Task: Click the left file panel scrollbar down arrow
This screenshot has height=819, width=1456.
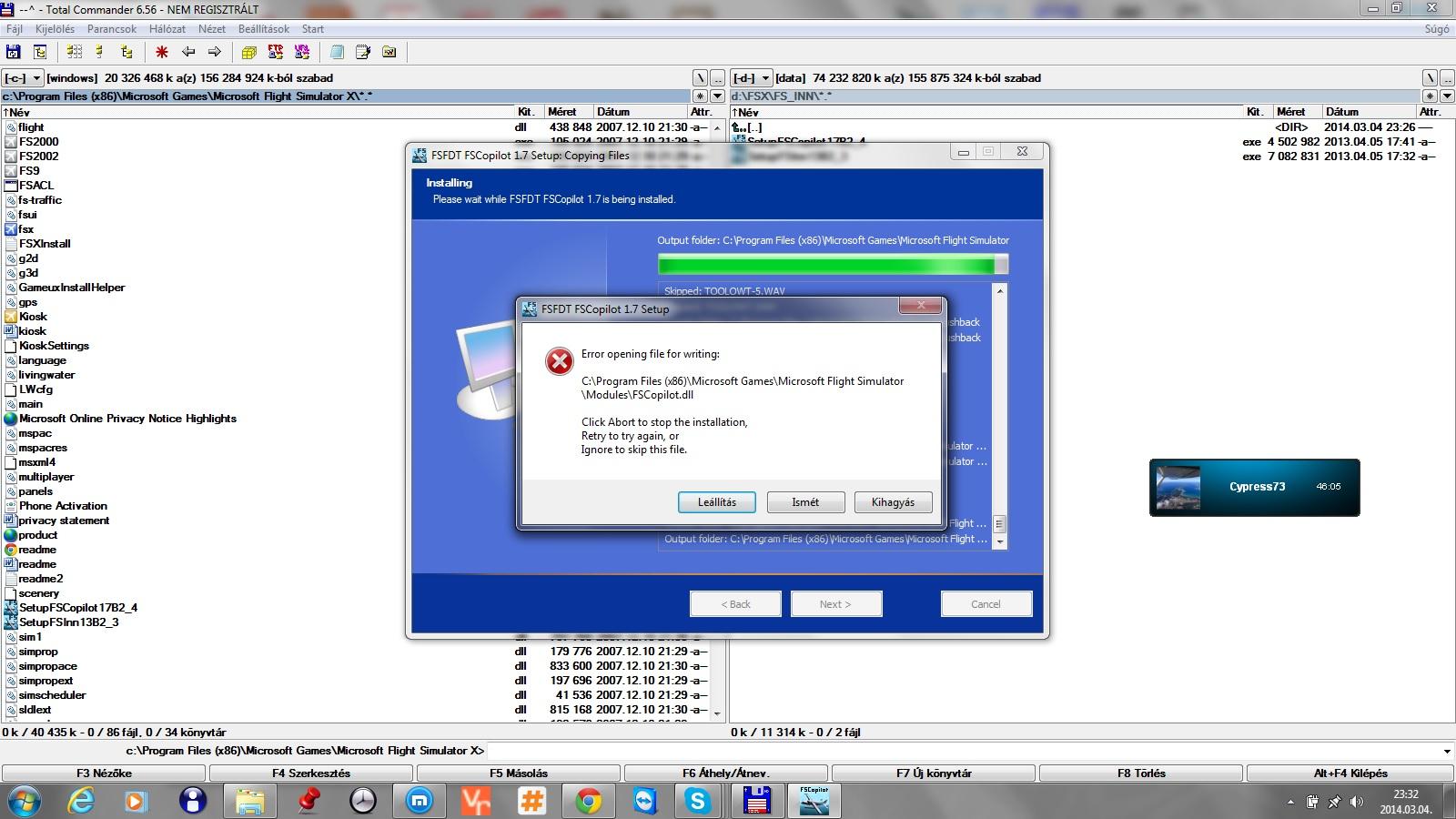Action: [x=717, y=714]
